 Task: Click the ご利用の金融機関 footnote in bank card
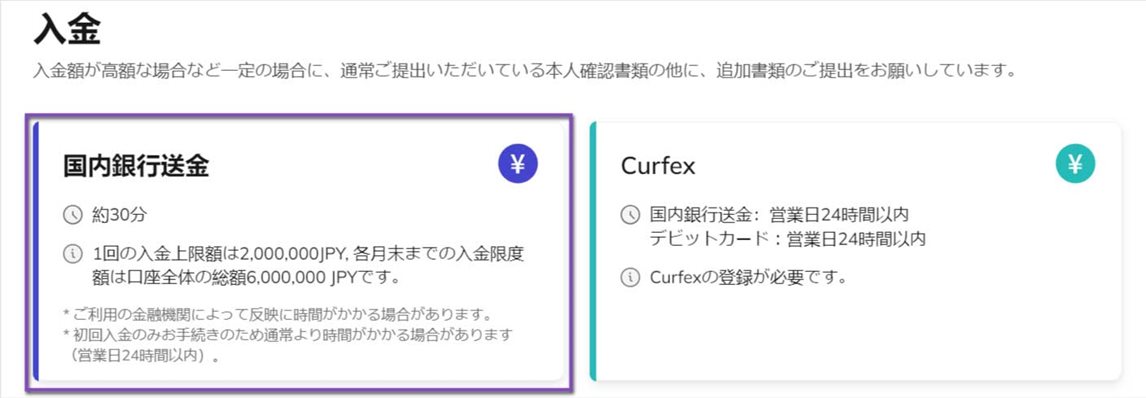pos(276,315)
